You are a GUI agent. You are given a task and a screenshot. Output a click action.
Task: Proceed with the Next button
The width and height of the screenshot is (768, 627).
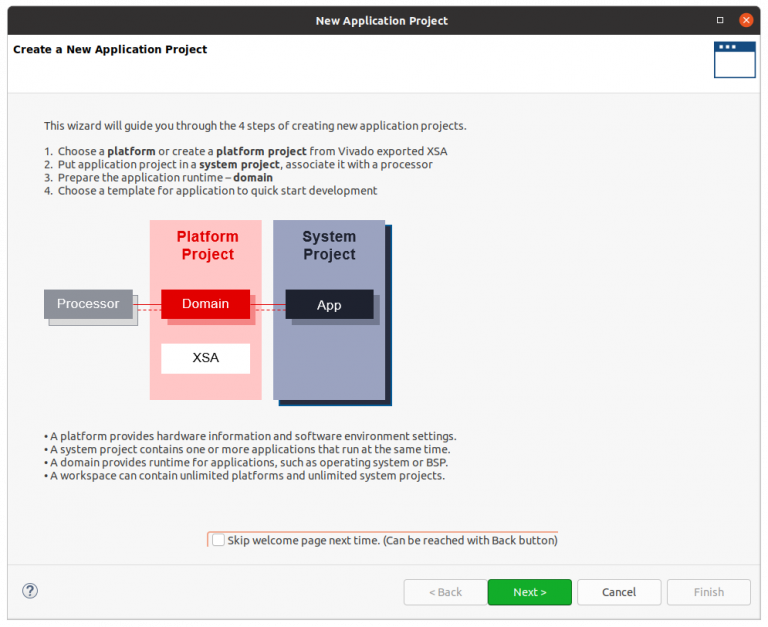click(x=529, y=592)
